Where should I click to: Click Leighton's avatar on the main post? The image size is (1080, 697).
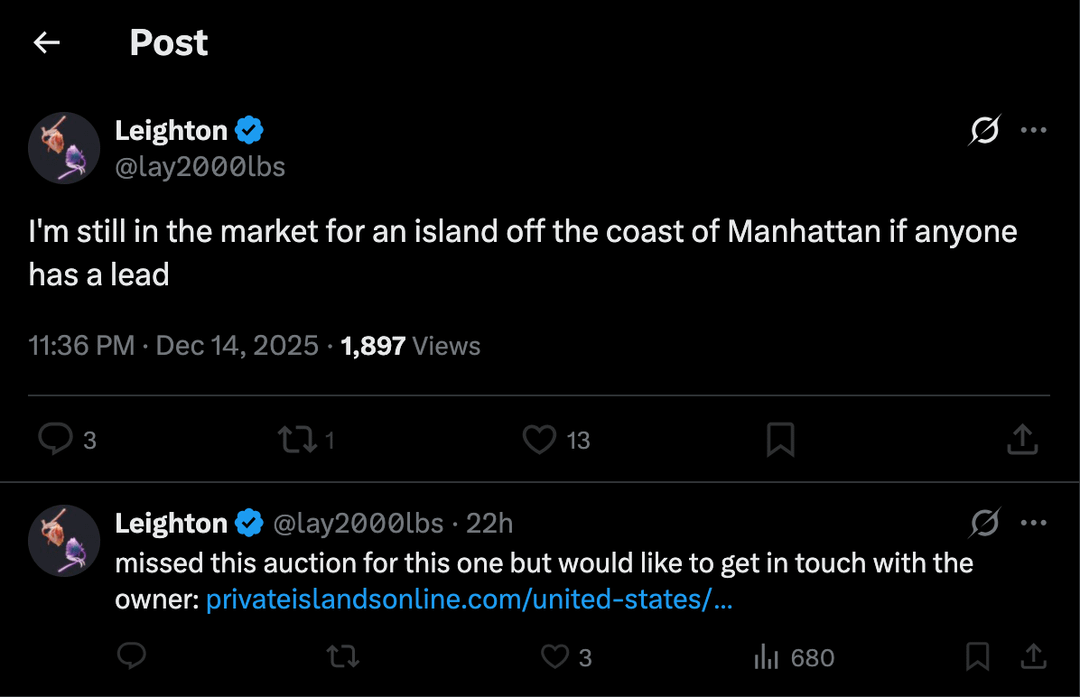[x=64, y=148]
